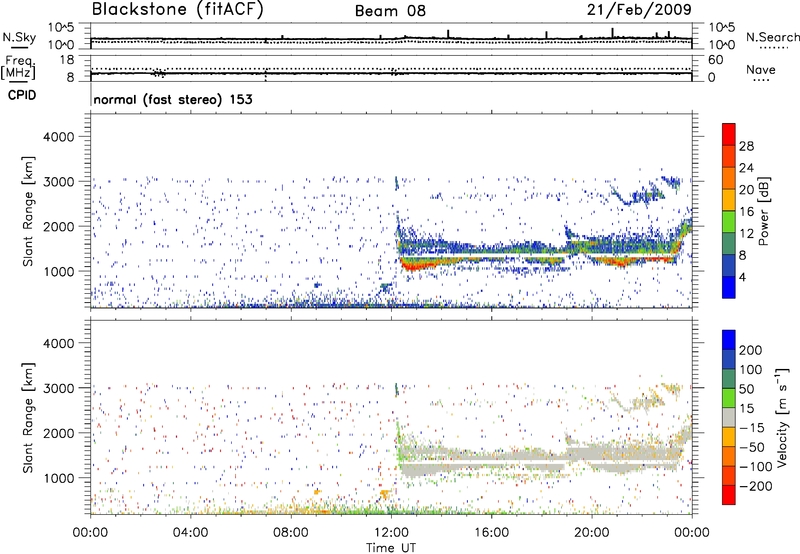Click the 'Freq. [MHz]' axis label
800x554 pixels.
[x=18, y=67]
